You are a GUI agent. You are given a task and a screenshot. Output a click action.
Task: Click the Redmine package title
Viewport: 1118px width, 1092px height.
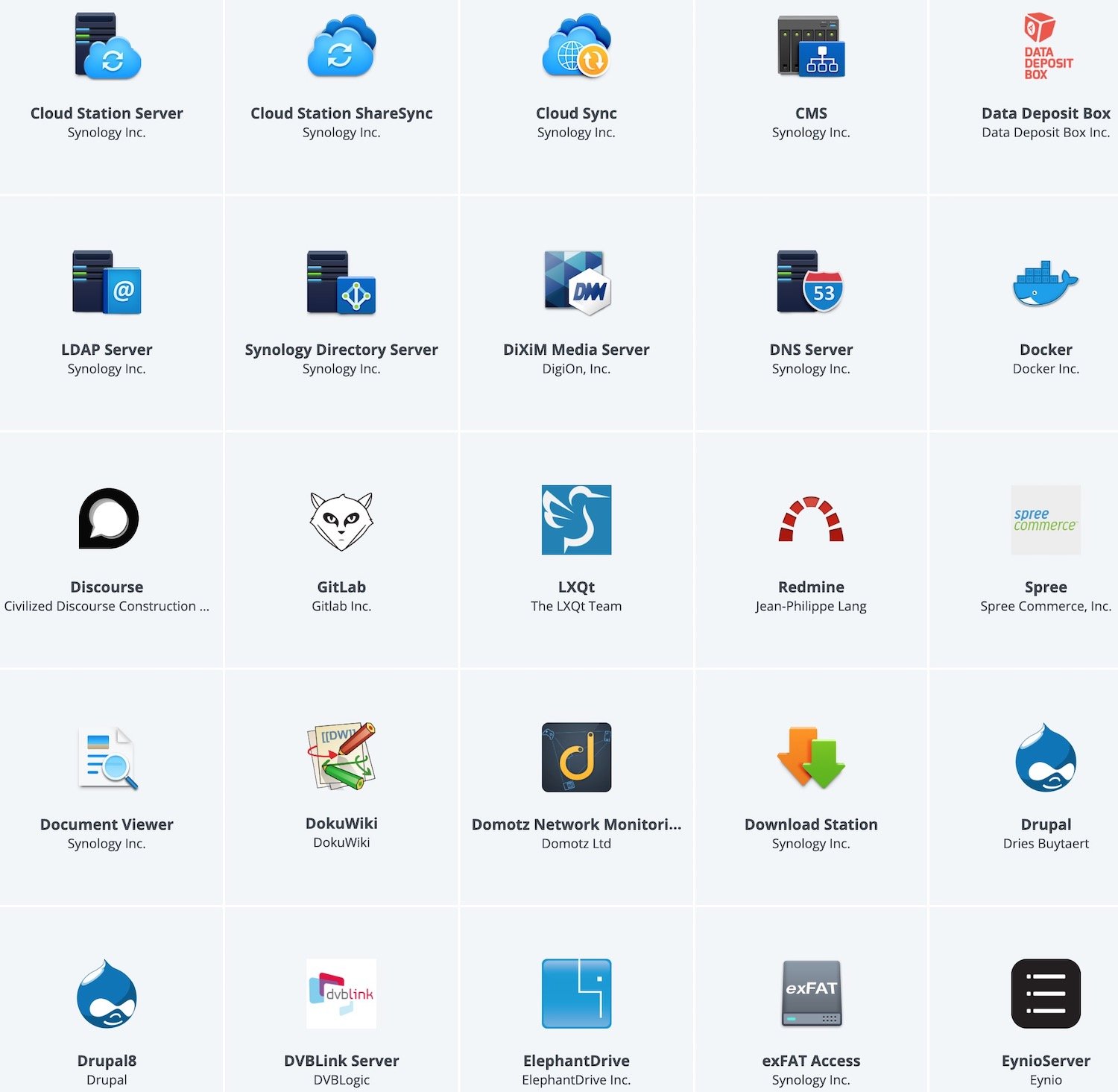point(811,587)
